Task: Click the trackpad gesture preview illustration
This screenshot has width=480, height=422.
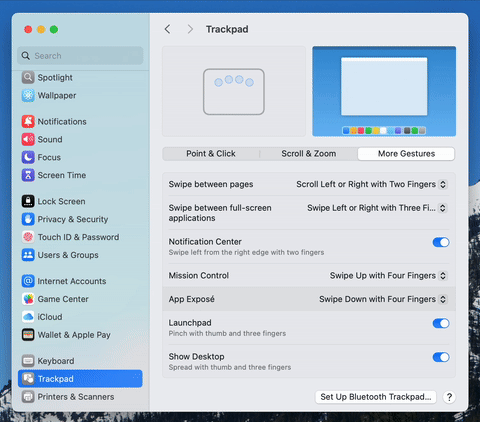Action: pos(234,91)
